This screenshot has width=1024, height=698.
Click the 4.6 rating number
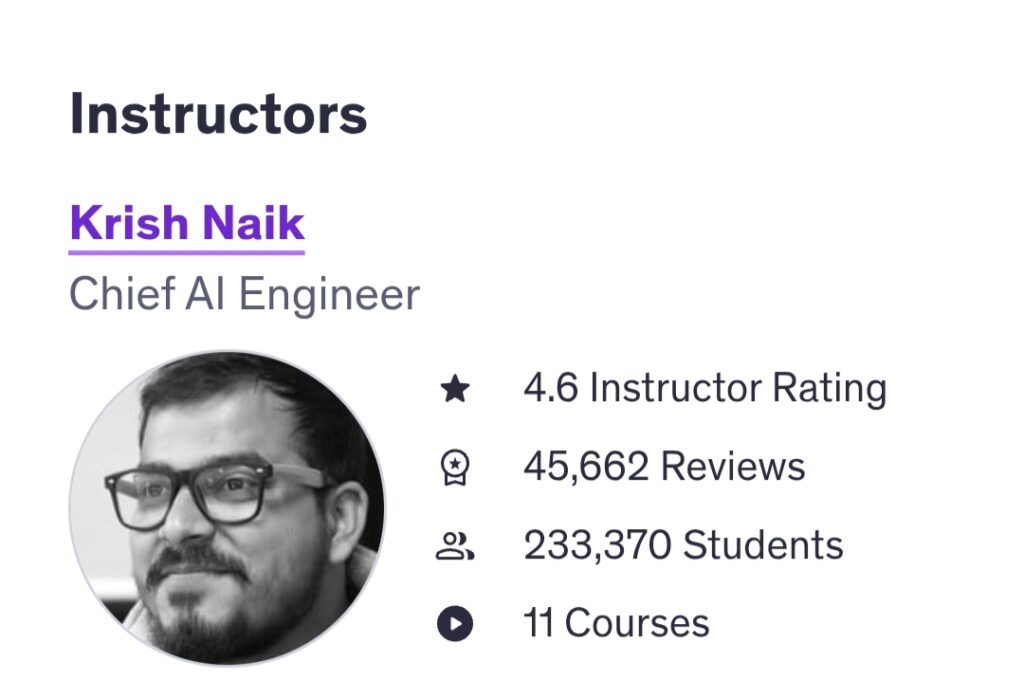550,388
